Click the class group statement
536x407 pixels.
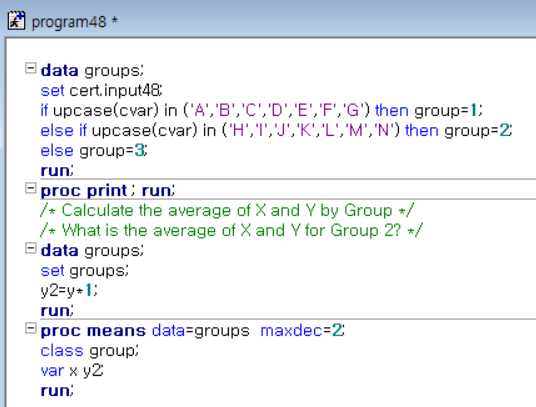[x=90, y=351]
